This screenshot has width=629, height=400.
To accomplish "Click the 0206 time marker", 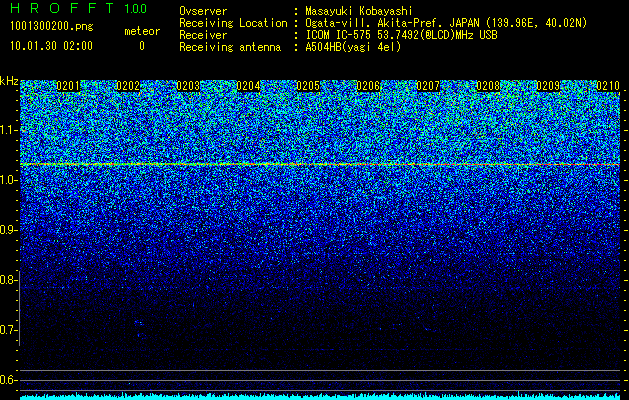I will [x=368, y=86].
